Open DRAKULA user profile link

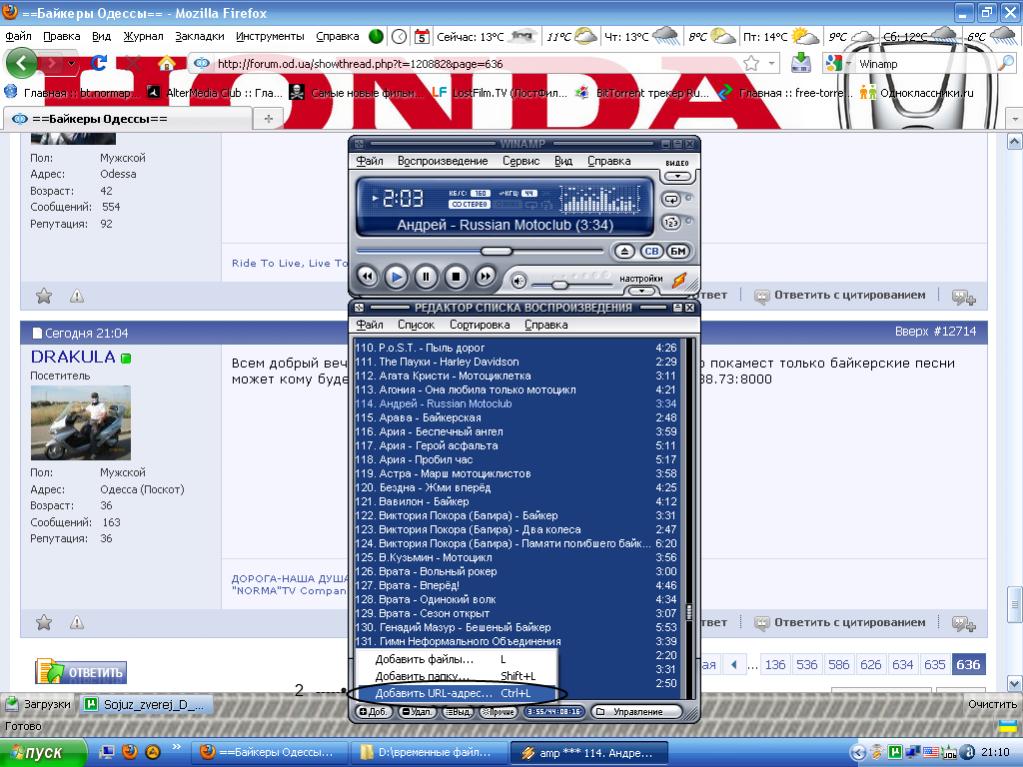coord(73,357)
